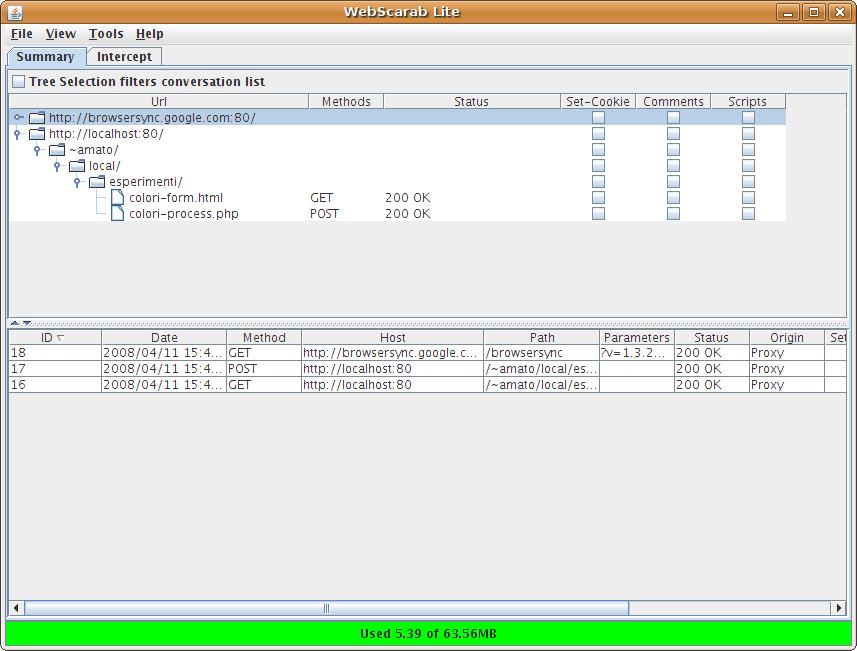Viewport: 857px width, 651px height.
Task: Toggle Comments checkbox for local/ row
Action: [673, 166]
